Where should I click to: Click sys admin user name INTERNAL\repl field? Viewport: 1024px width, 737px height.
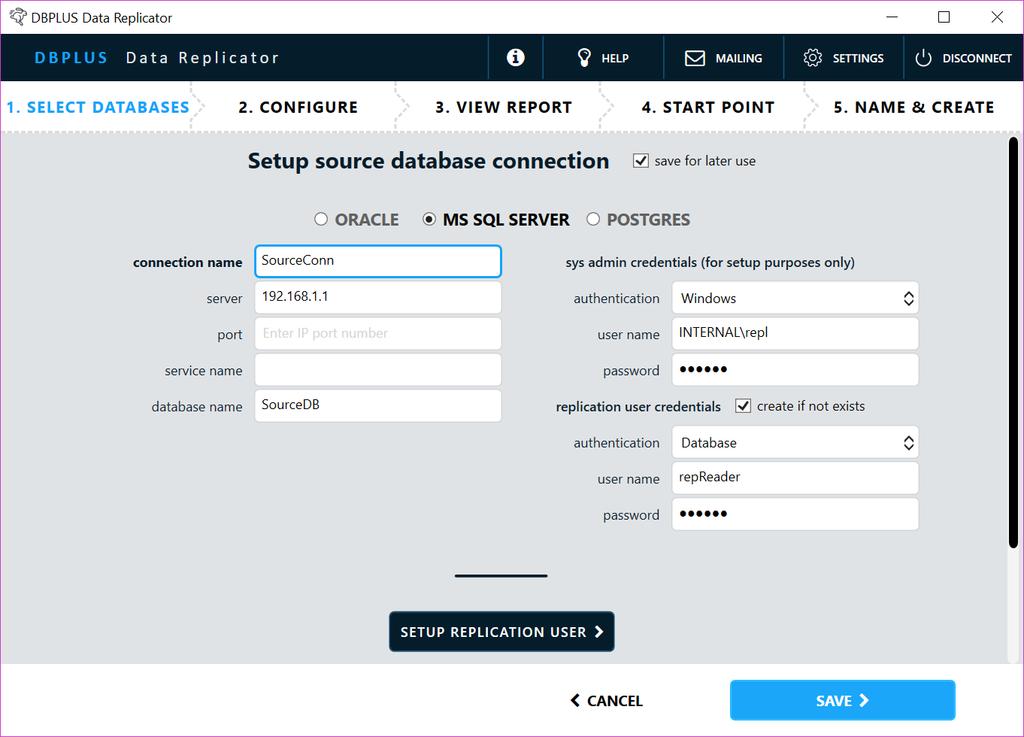(795, 334)
